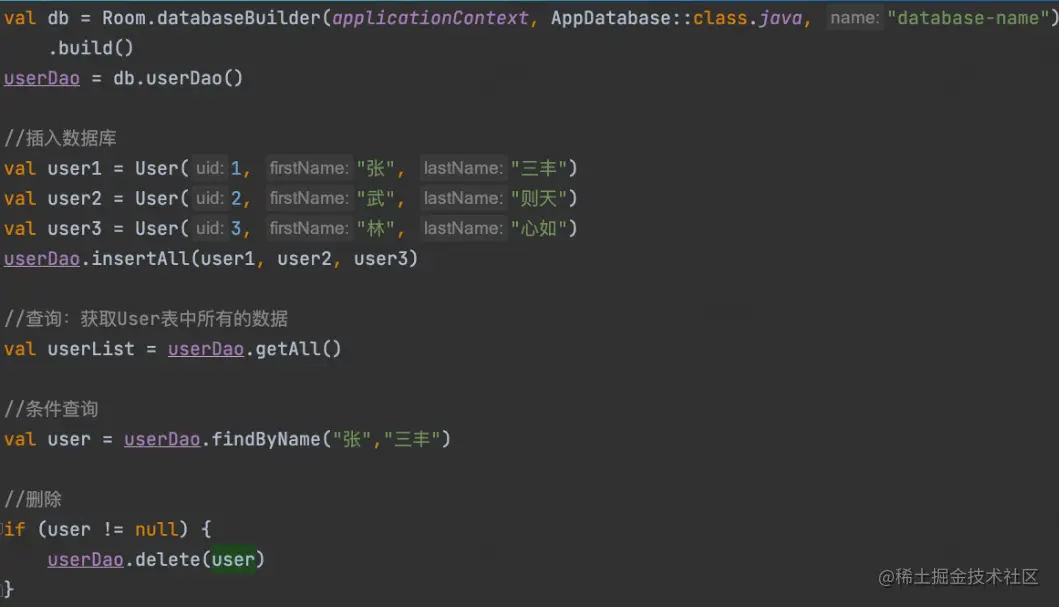Click the .build() call
Image resolution: width=1059 pixels, height=607 pixels.
[x=91, y=48]
